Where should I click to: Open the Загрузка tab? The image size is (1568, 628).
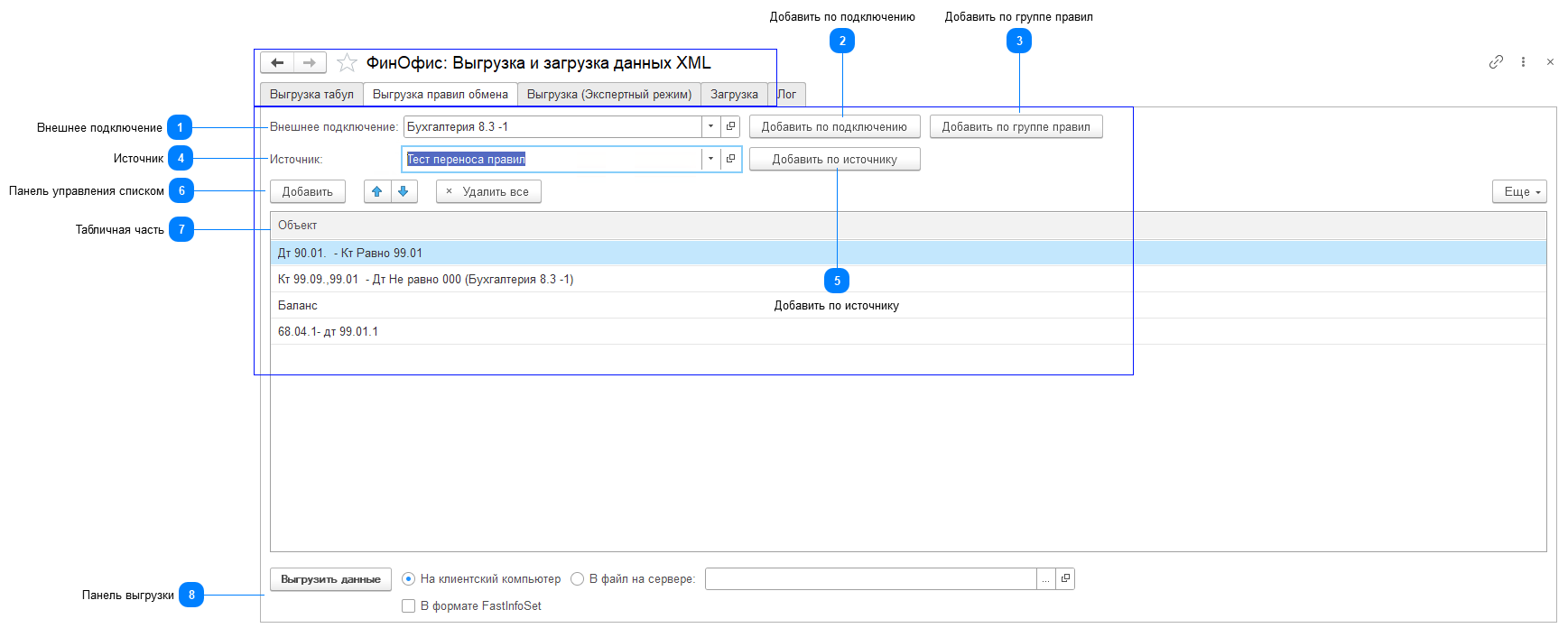(x=734, y=94)
